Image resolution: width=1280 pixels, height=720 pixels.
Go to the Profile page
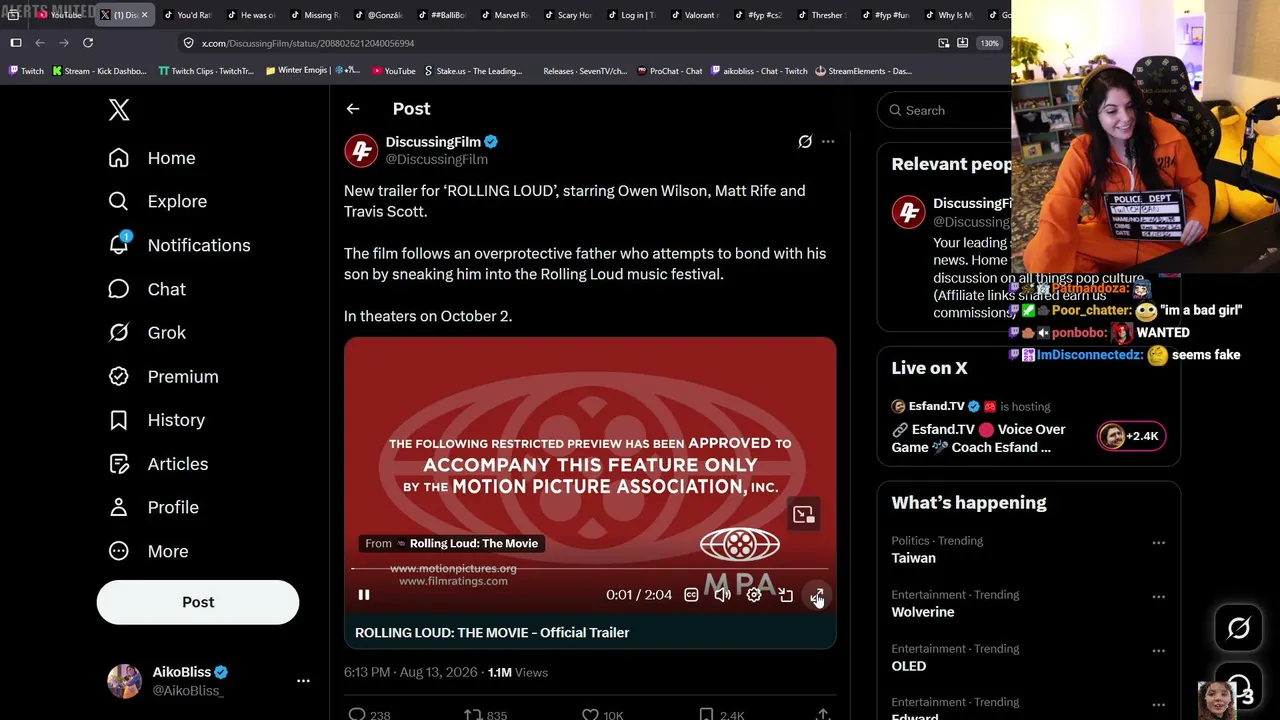(x=153, y=507)
